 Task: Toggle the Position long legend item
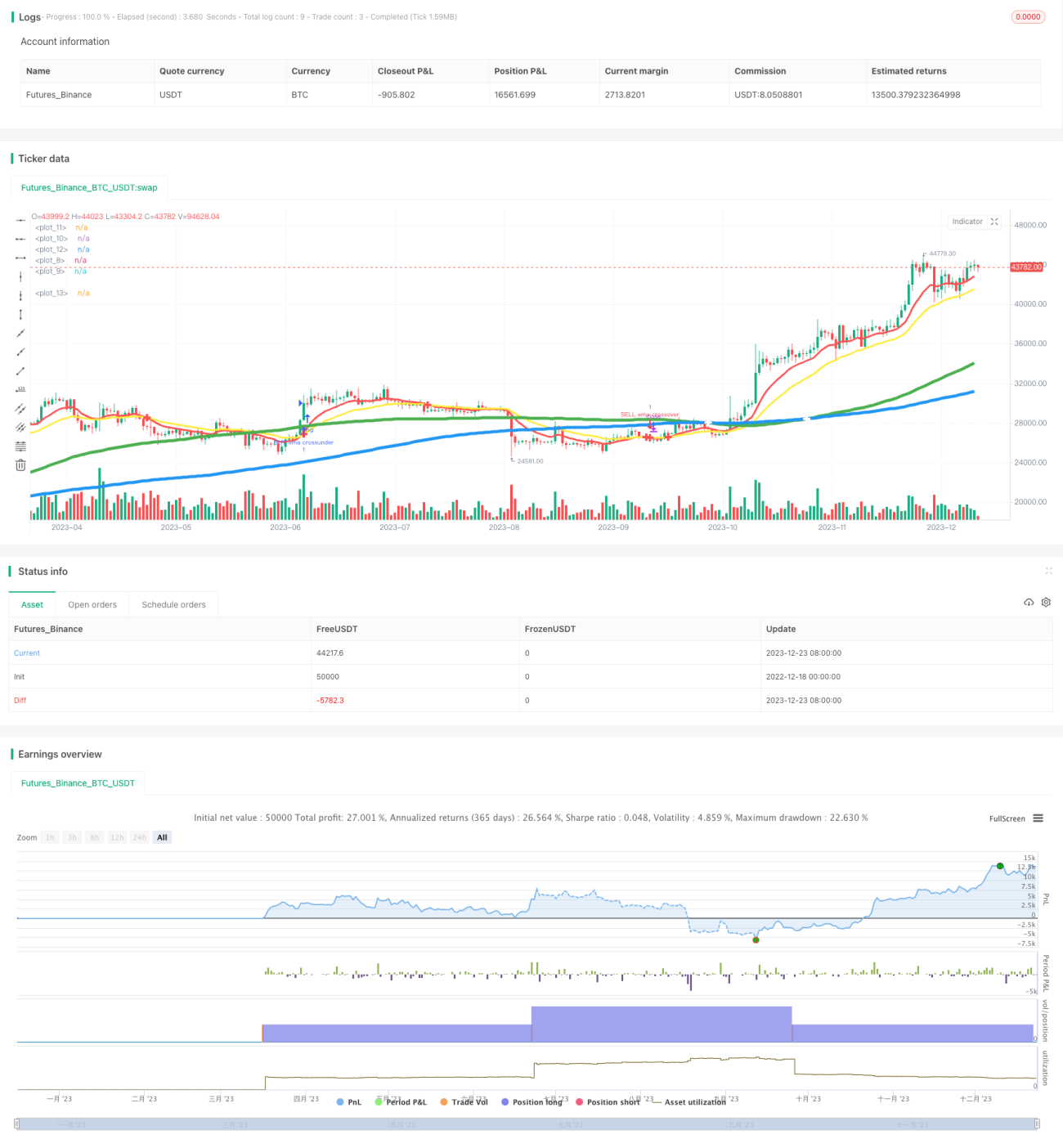(532, 1102)
